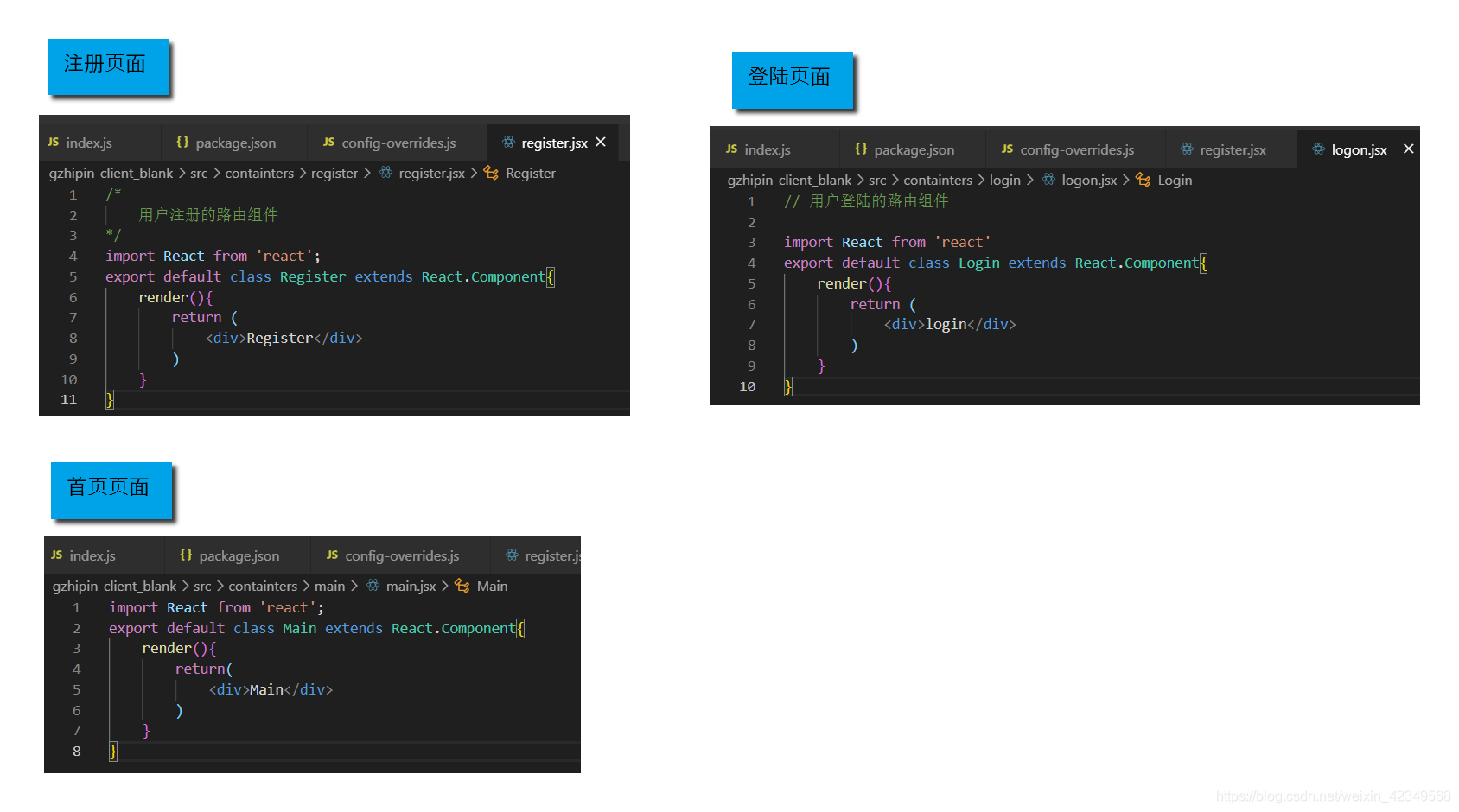
Task: Select logon.jsx breadcrumb file name
Action: [1089, 181]
